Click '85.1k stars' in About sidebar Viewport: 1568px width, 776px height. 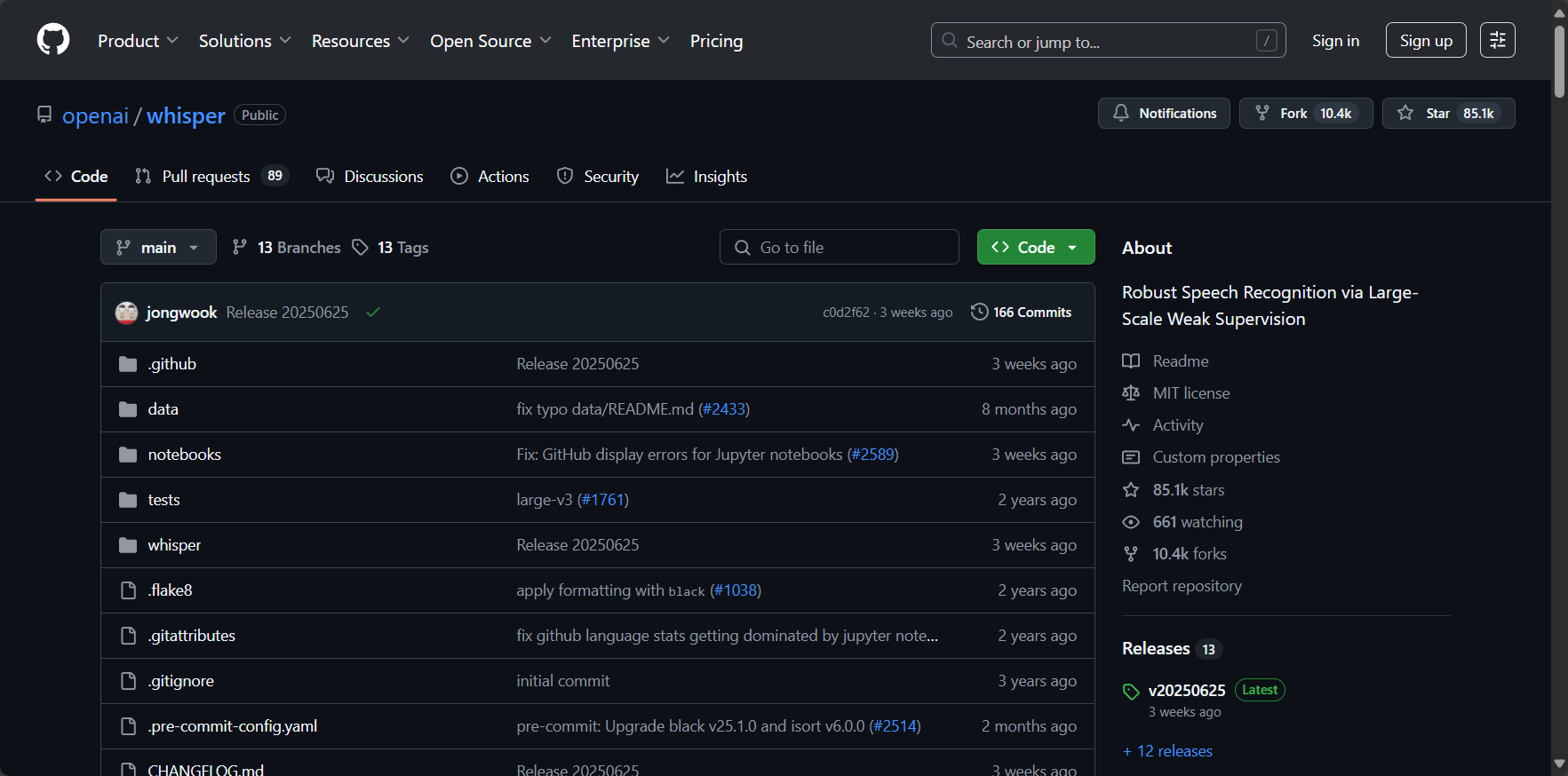click(1189, 490)
